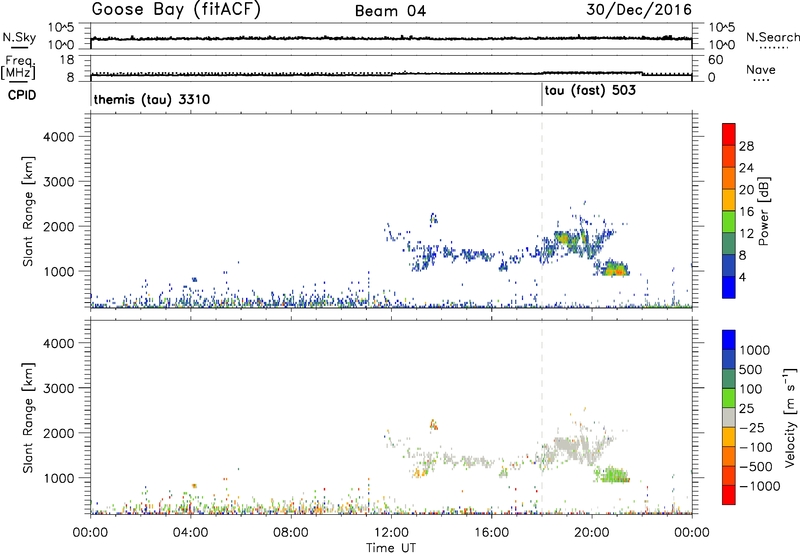Click the '12:00' time tick label
800x554 pixels.
tap(391, 533)
